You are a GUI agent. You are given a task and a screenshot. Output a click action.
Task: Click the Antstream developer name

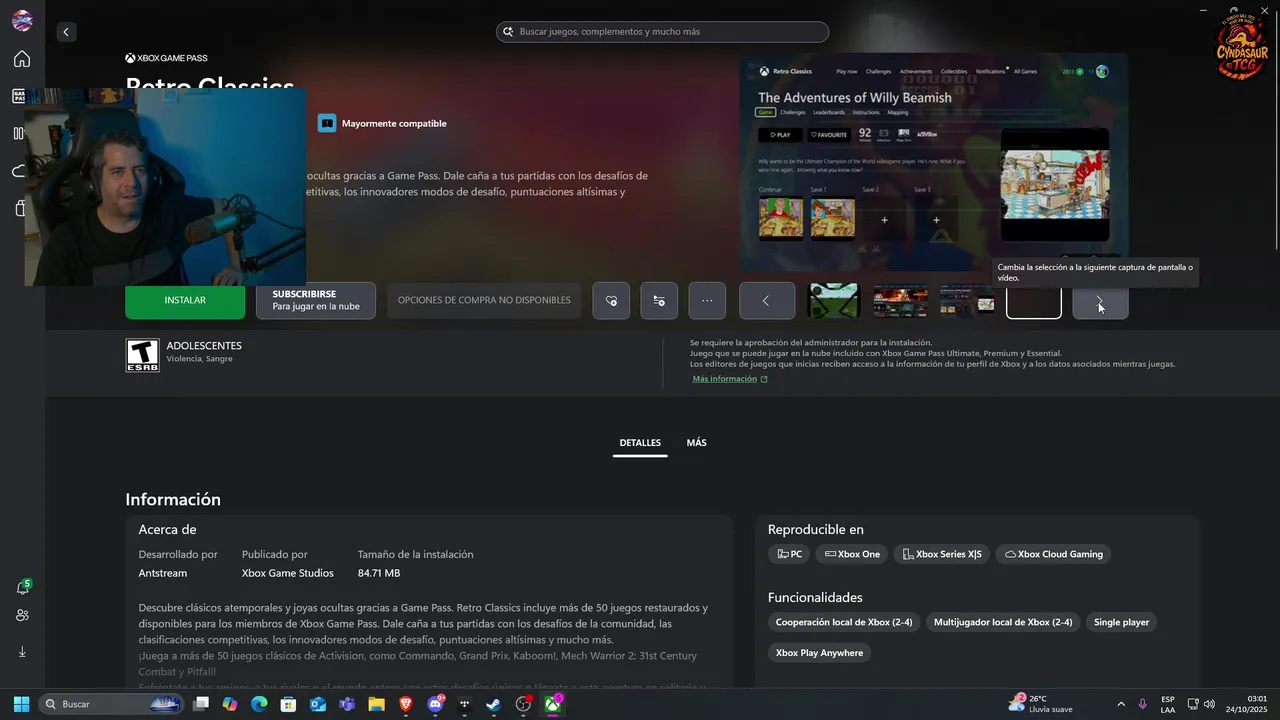click(x=163, y=573)
